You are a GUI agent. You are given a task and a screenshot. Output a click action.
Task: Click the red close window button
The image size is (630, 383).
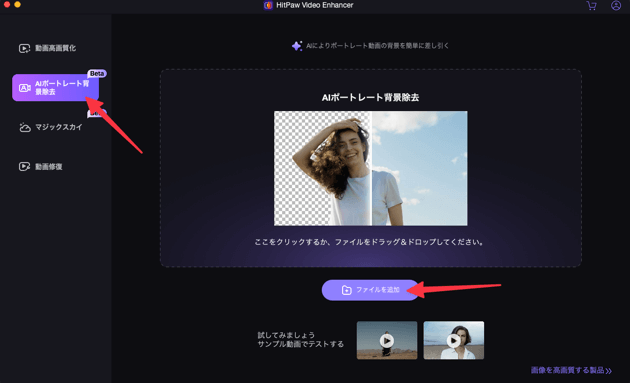click(x=6, y=4)
